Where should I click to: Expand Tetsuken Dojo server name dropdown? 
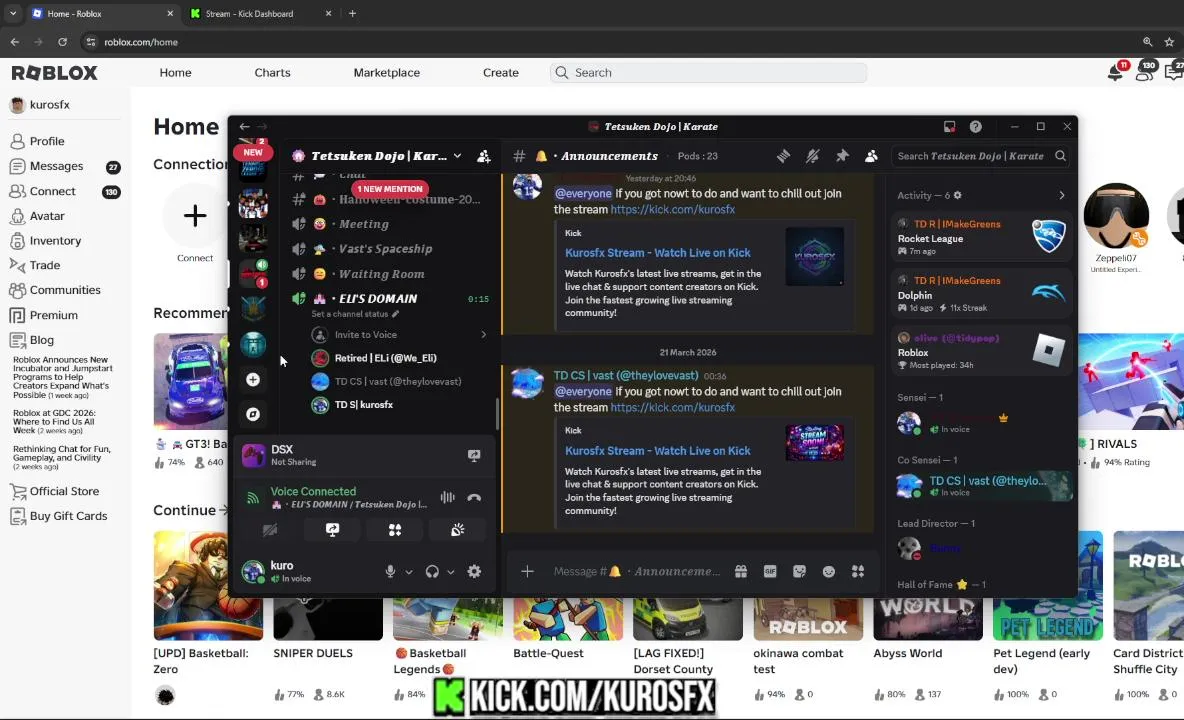tap(458, 155)
